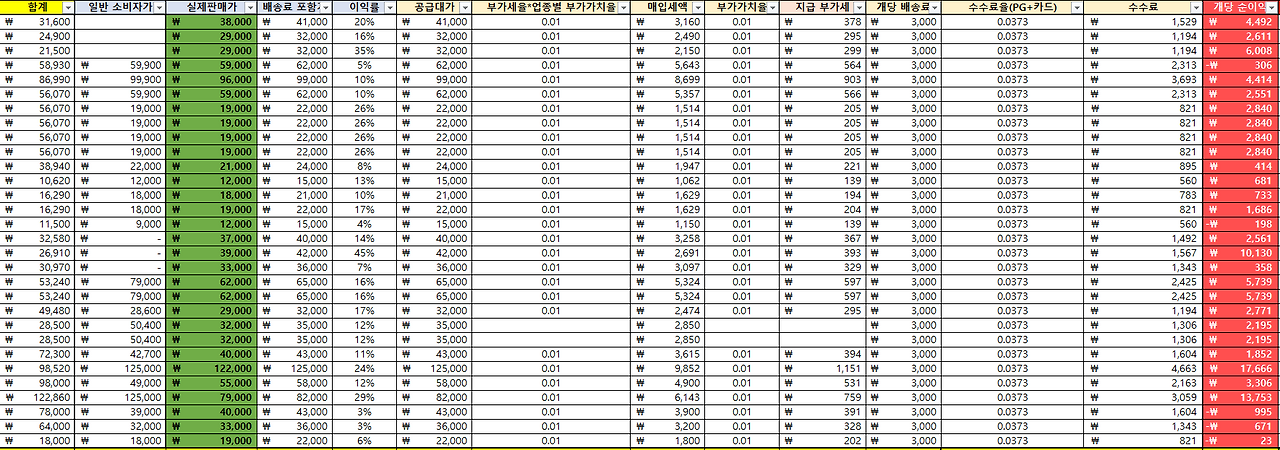Click the red net profit cell 198
The height and width of the screenshot is (450, 1280).
click(x=1242, y=224)
